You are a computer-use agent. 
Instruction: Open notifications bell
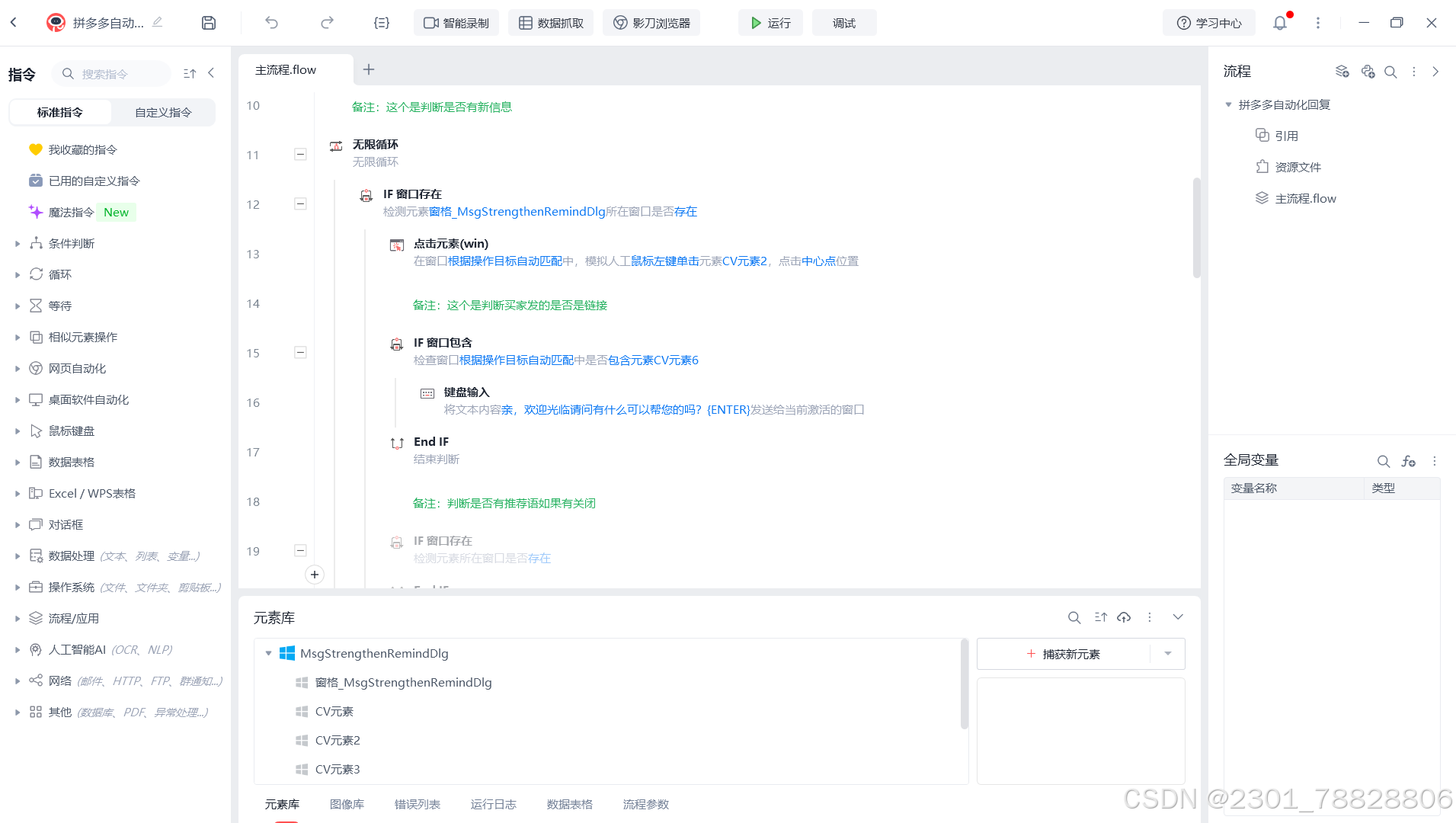click(x=1280, y=23)
